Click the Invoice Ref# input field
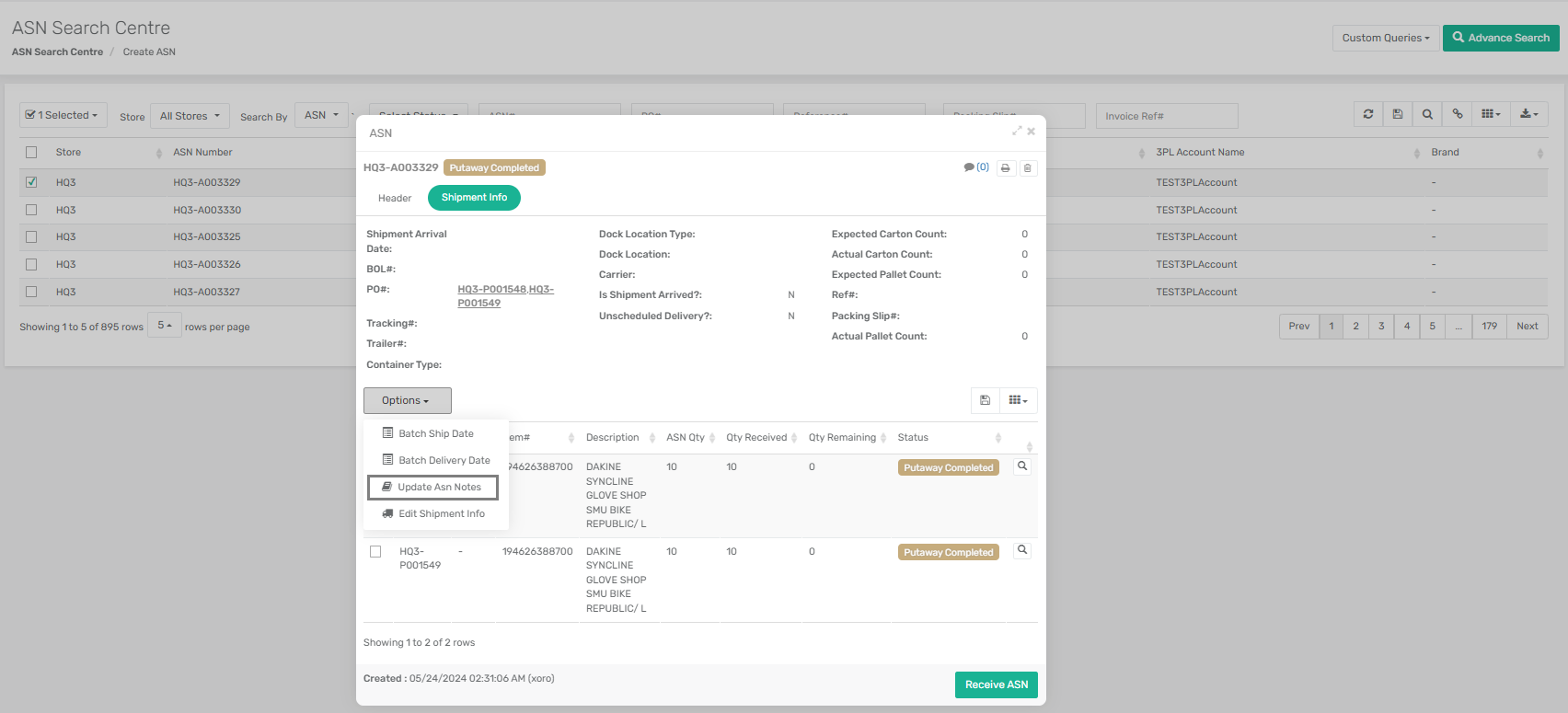The height and width of the screenshot is (713, 1568). click(1166, 116)
